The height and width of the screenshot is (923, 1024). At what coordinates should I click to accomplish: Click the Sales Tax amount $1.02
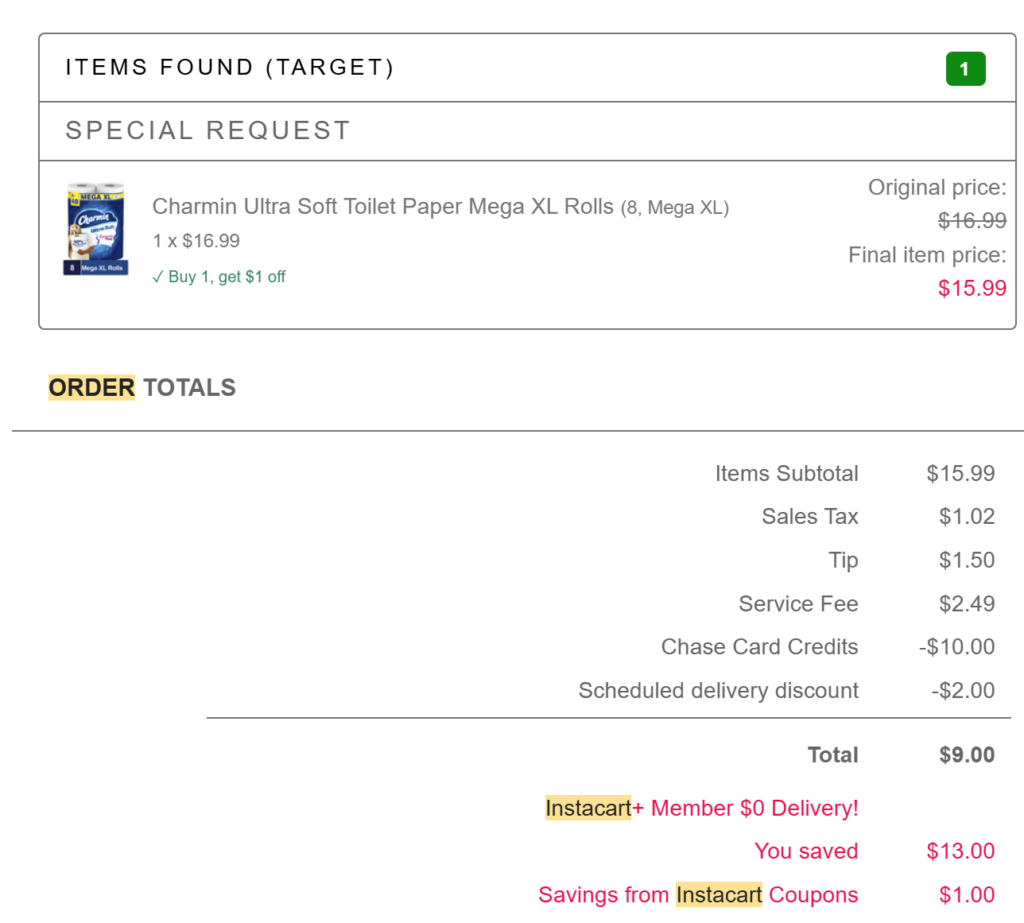[966, 517]
